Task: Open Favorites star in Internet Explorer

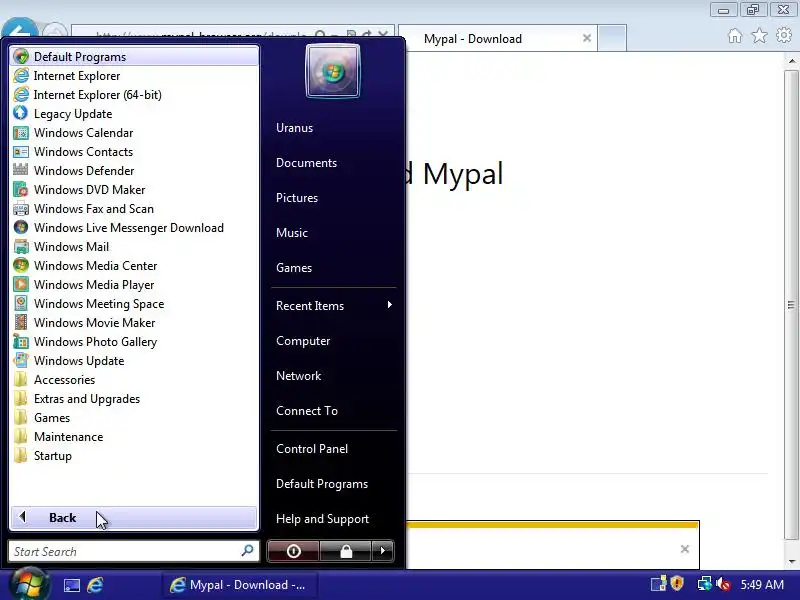Action: 760,36
